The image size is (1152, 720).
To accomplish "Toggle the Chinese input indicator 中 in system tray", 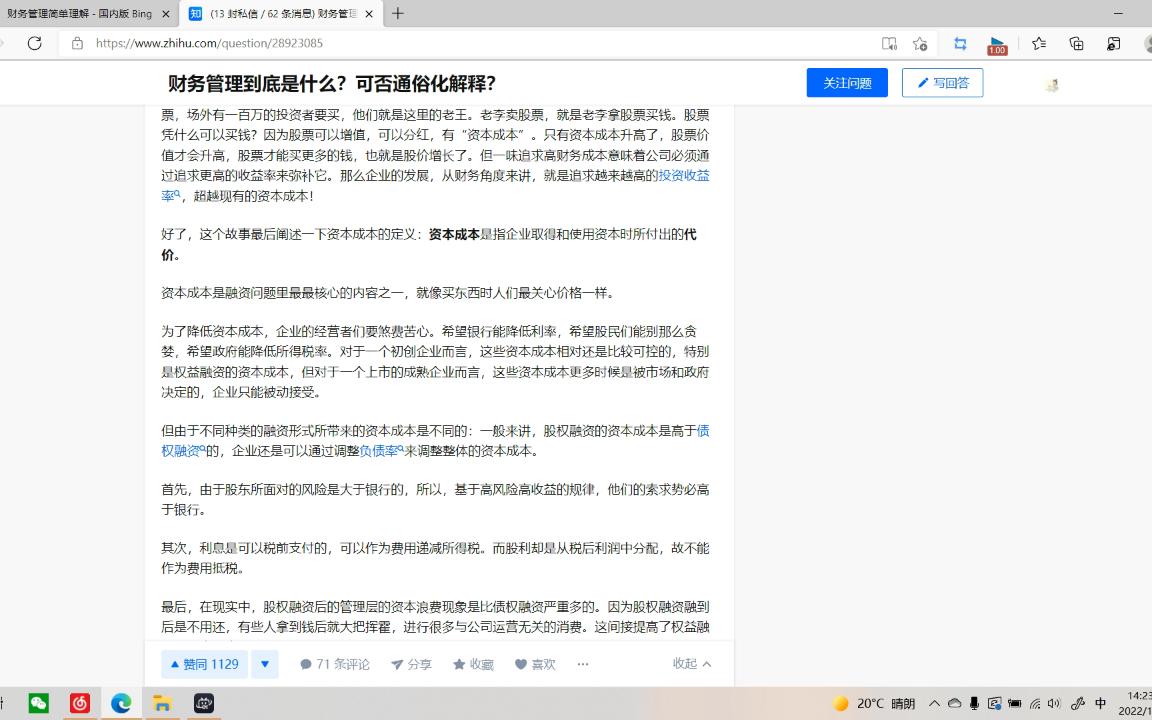I will (x=1100, y=703).
